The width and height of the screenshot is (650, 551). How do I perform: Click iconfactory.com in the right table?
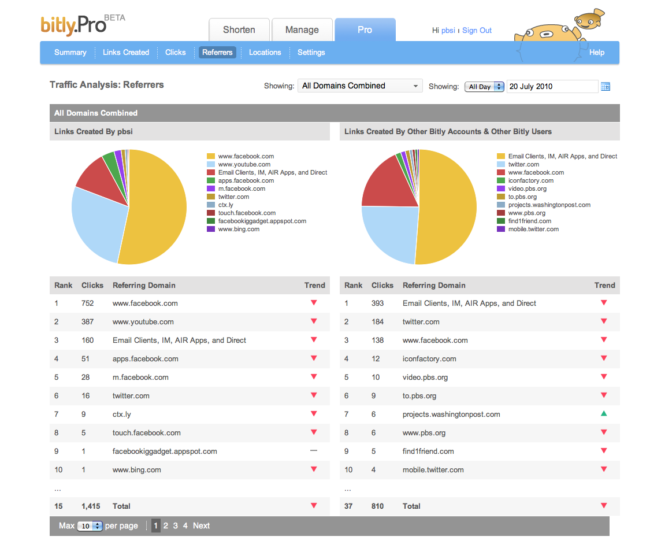429,359
